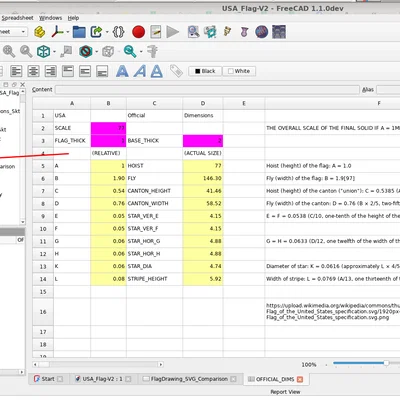Image resolution: width=400 pixels, height=400 pixels.
Task: Align cell text to the left
Action: click(16, 71)
